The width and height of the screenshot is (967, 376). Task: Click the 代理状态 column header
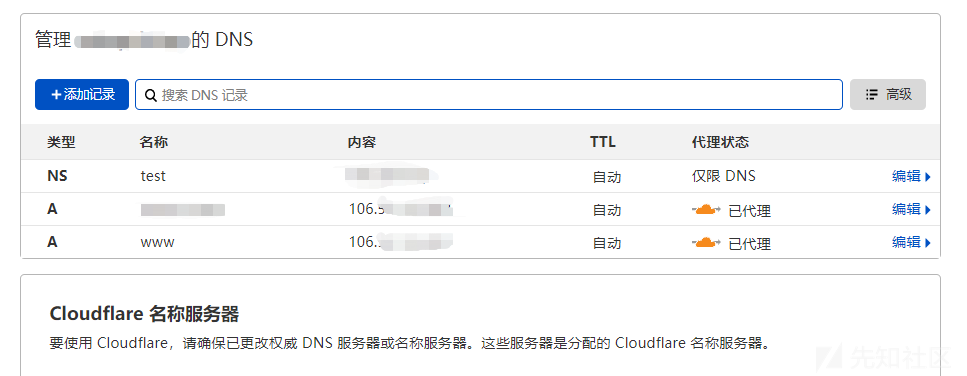720,142
